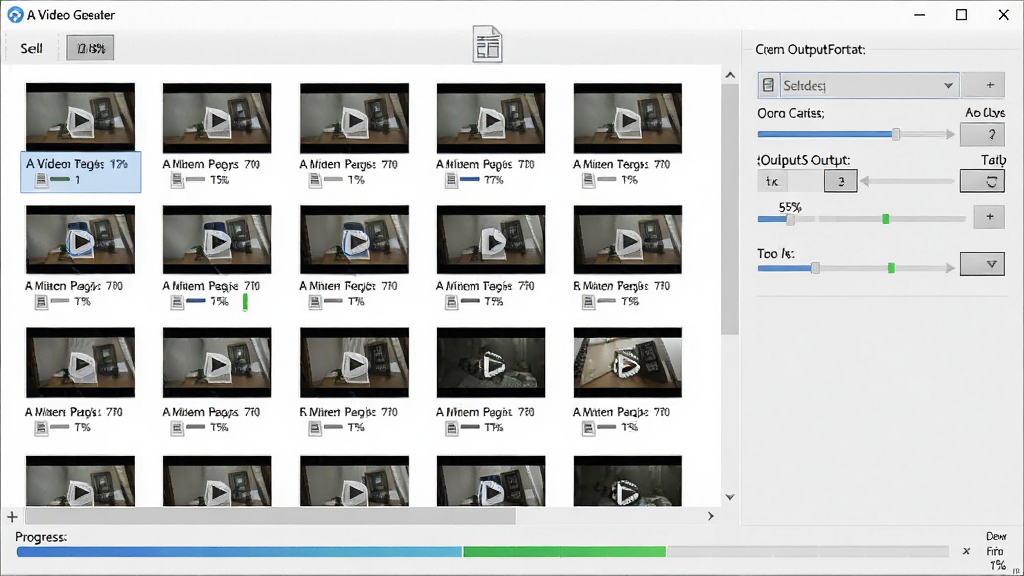
Task: Select the 3 output button
Action: tap(840, 181)
